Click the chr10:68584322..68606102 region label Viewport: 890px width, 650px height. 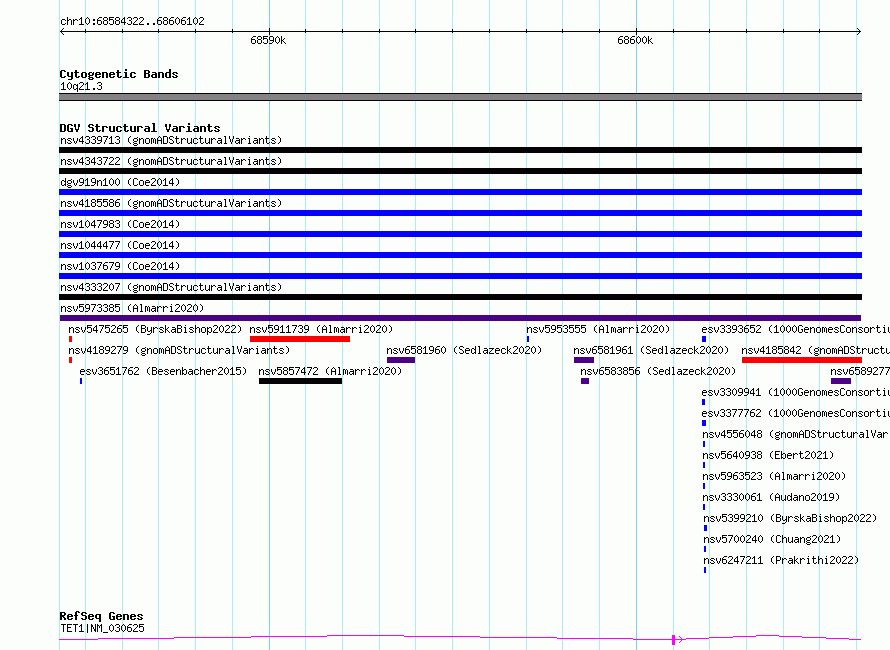pyautogui.click(x=132, y=21)
